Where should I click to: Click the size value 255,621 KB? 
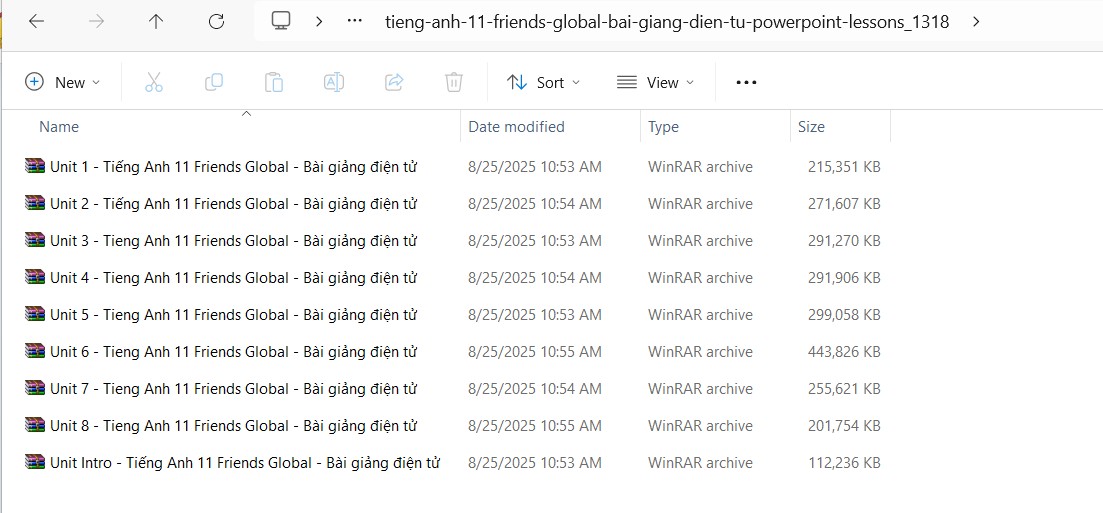tap(844, 388)
